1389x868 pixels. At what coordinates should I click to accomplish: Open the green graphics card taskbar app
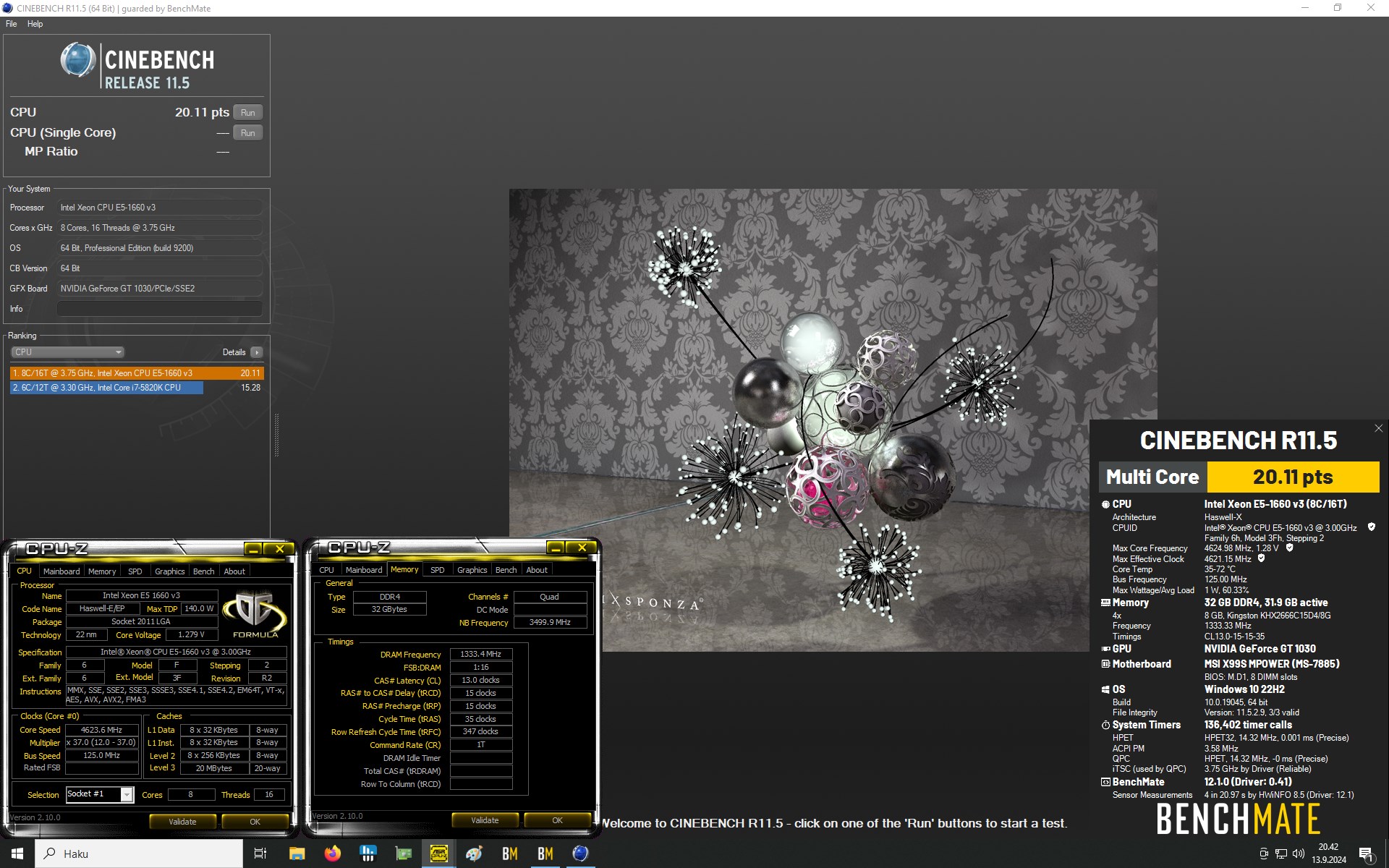(x=403, y=854)
